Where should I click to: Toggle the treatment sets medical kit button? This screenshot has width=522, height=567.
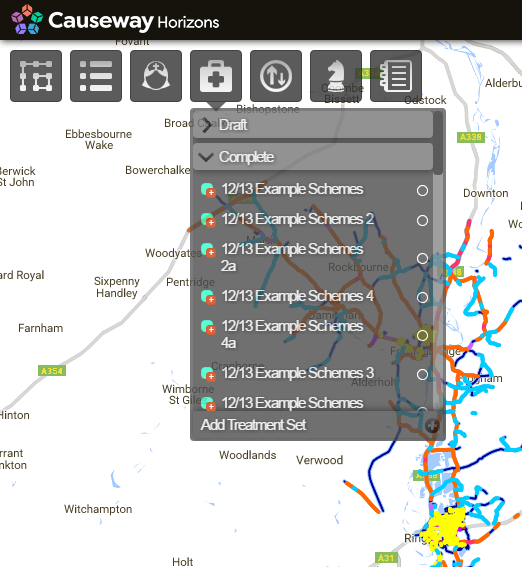point(216,76)
